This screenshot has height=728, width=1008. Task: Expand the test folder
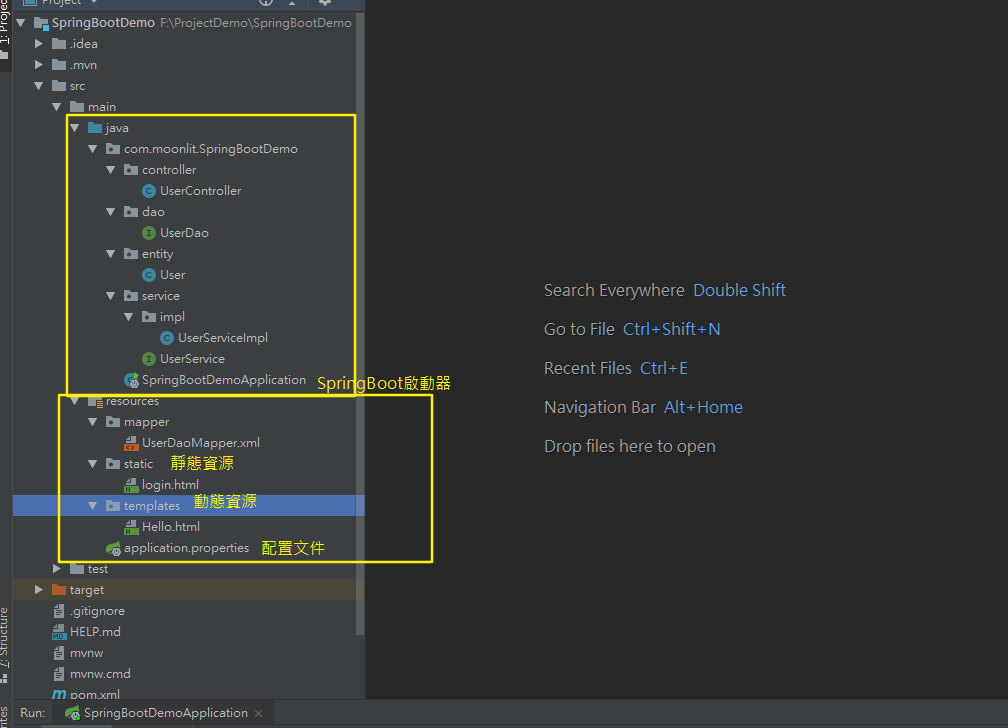pyautogui.click(x=57, y=569)
